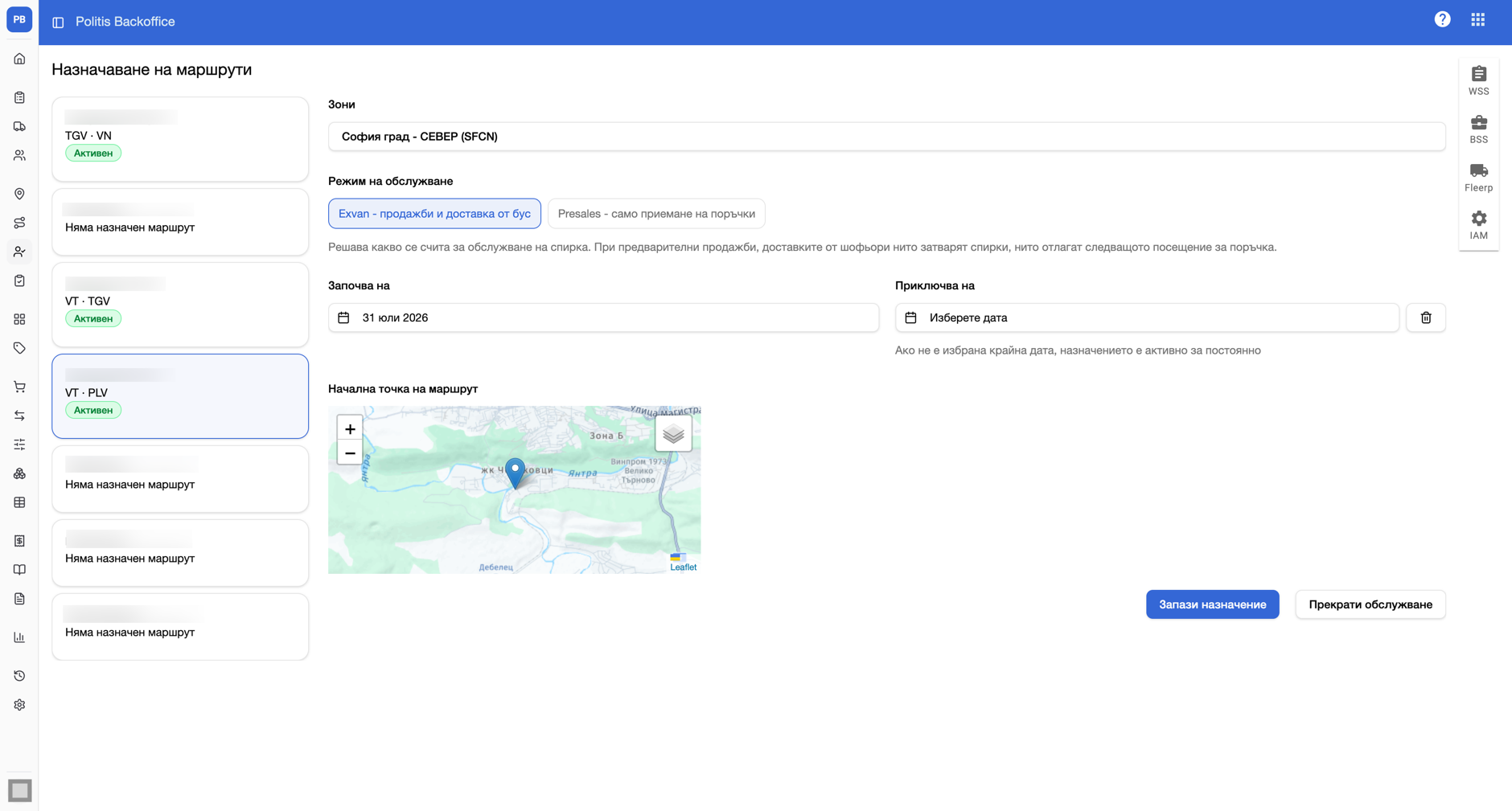Zoom in on the map

point(350,428)
